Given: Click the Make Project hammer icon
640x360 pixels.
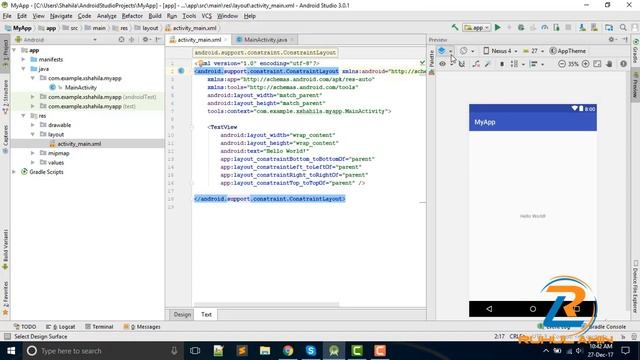Looking at the screenshot, I should tap(455, 27).
